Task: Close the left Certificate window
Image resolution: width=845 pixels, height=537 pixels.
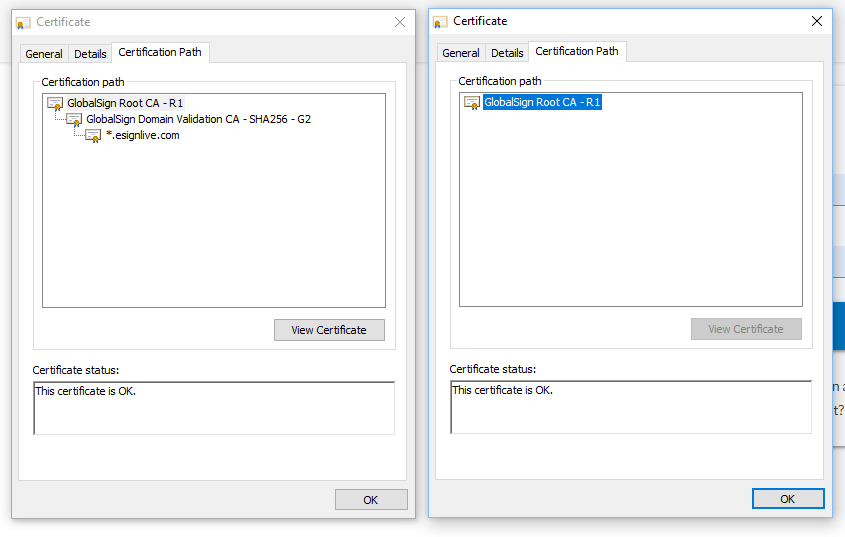Action: [400, 22]
